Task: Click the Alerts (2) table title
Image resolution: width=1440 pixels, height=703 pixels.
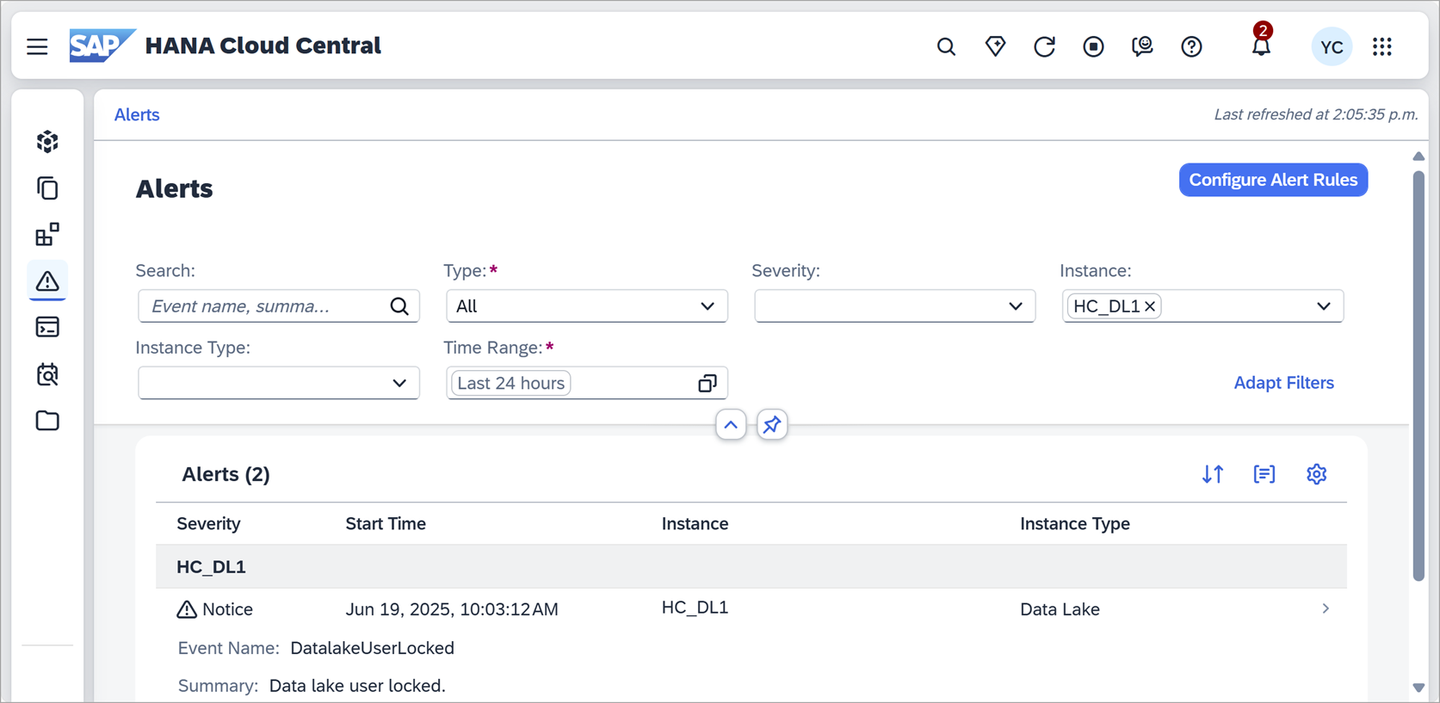Action: (x=226, y=474)
